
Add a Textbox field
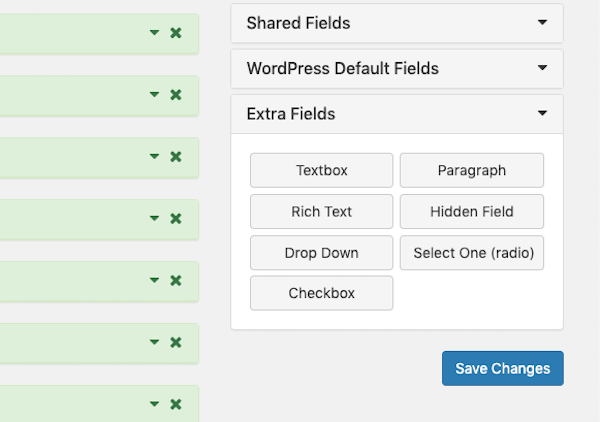(x=321, y=170)
